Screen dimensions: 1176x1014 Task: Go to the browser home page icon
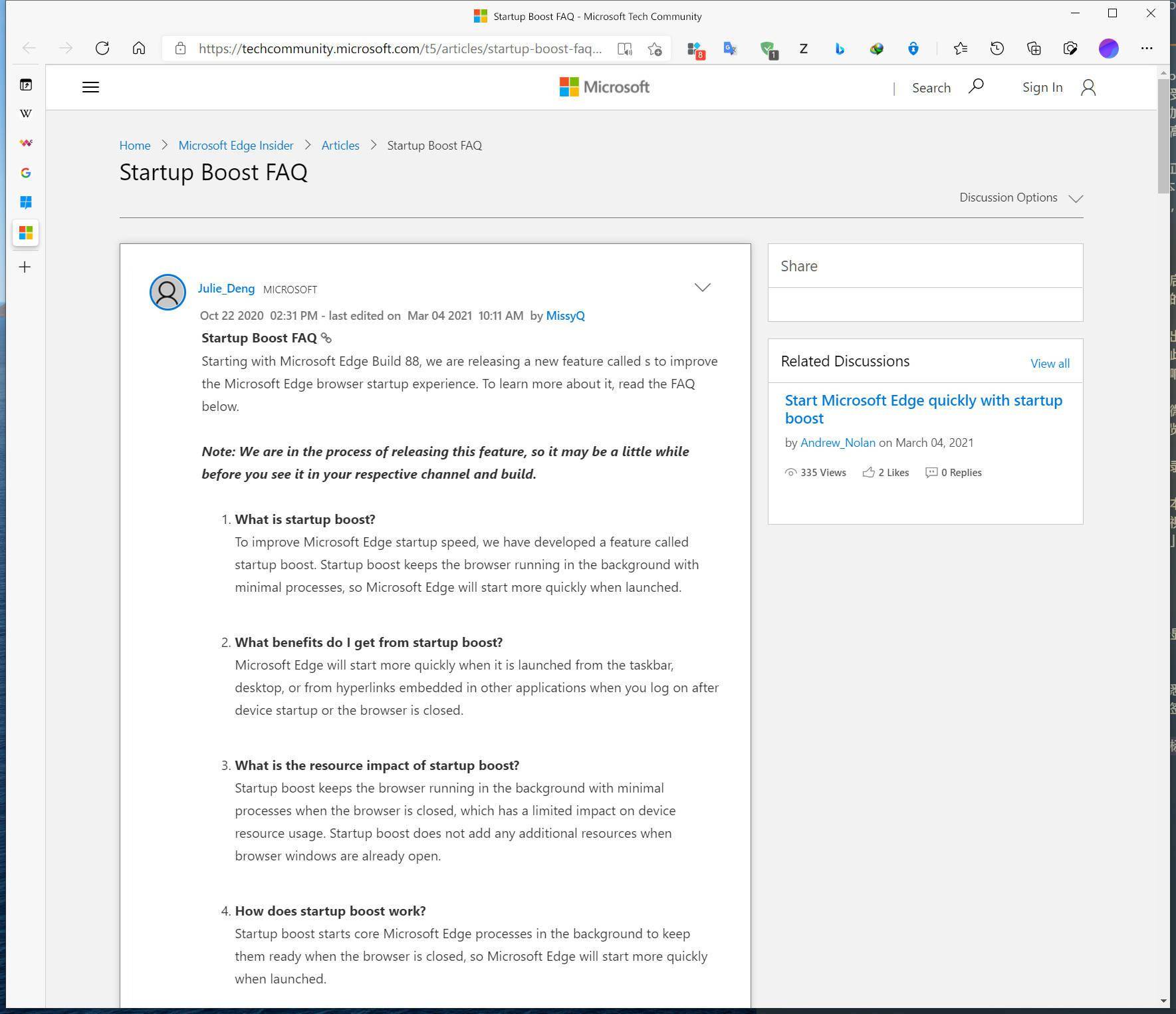point(138,49)
